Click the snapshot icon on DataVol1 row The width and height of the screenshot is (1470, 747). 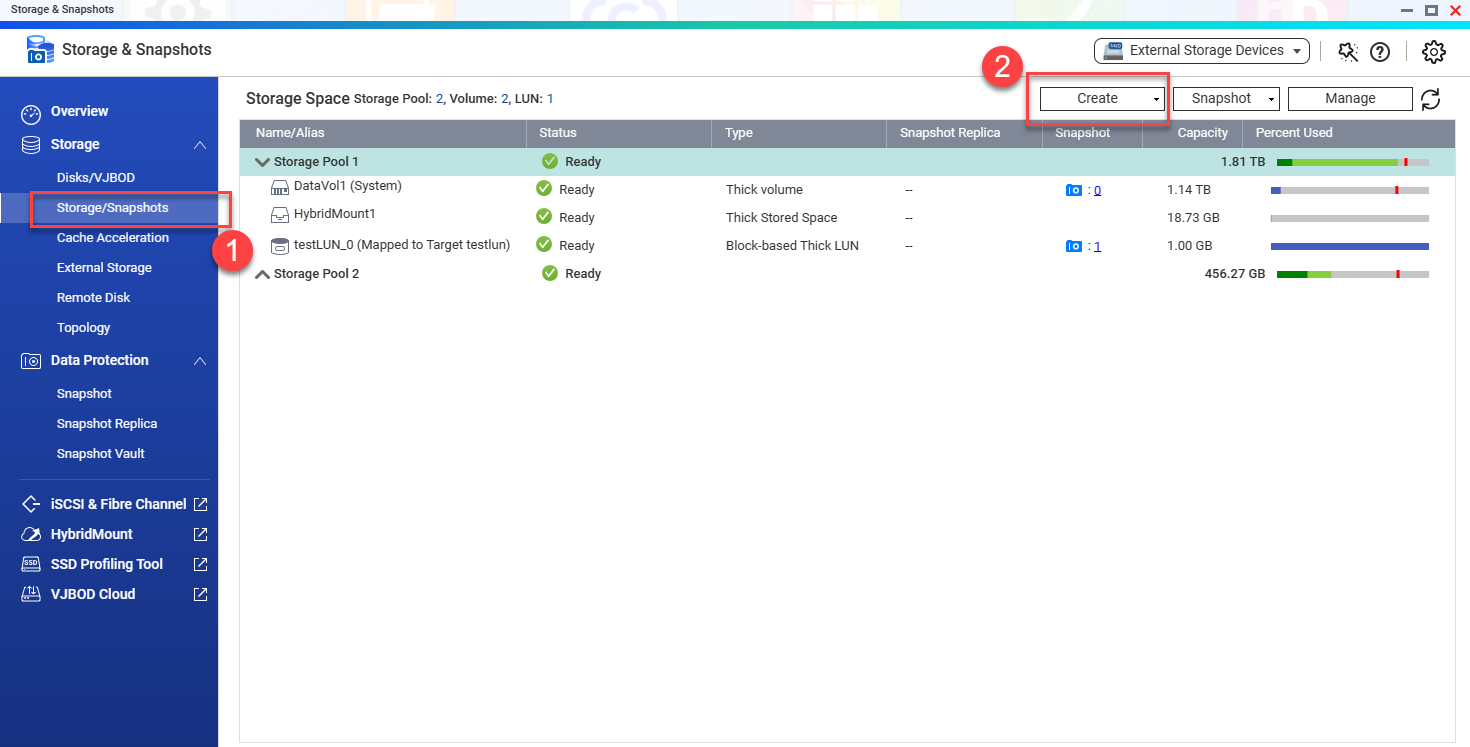coord(1073,189)
